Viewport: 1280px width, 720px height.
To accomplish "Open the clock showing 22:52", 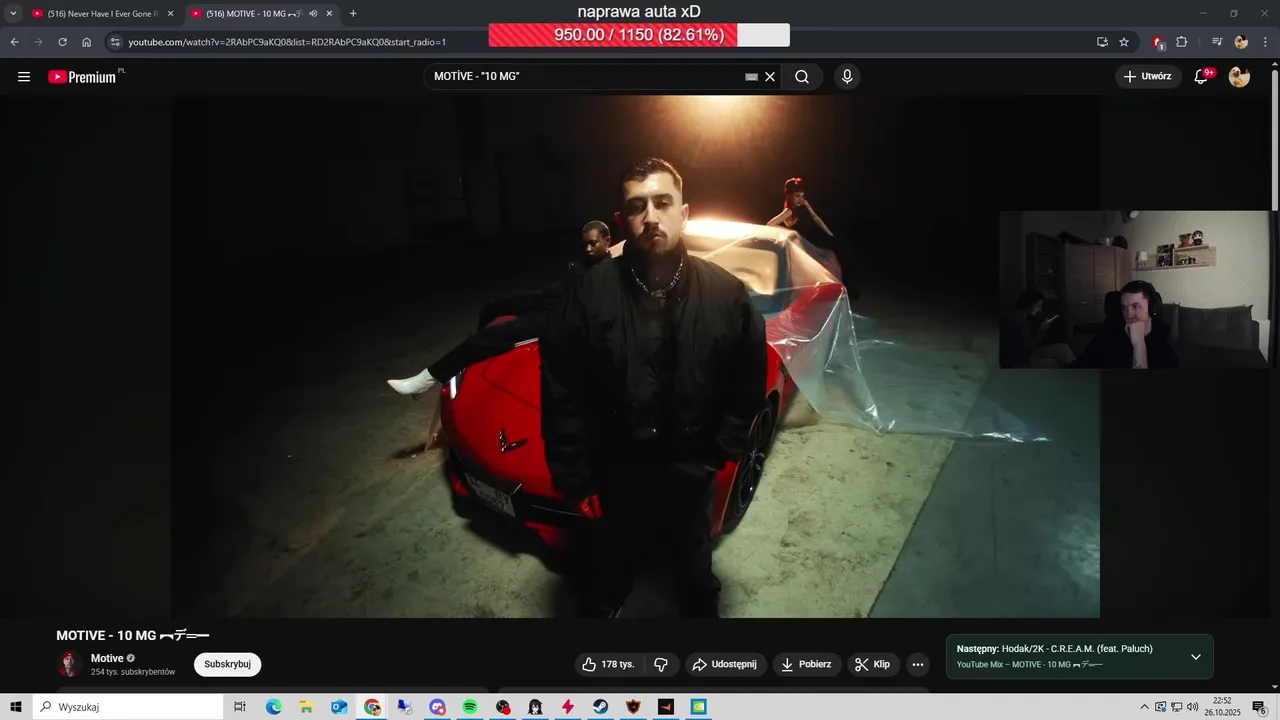I will coord(1222,707).
